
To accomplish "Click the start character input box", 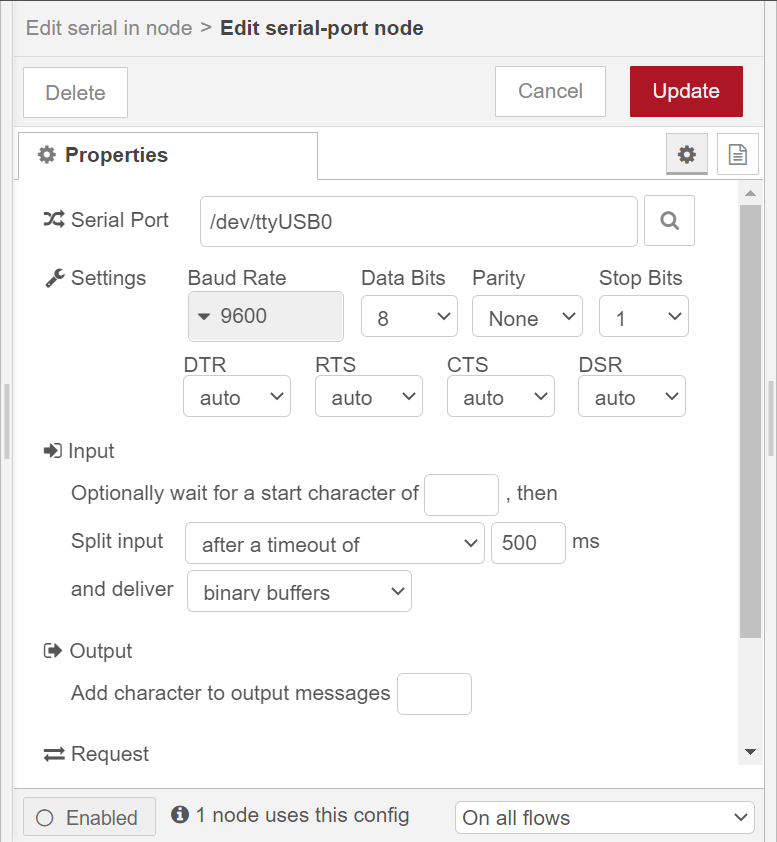I will click(x=461, y=495).
